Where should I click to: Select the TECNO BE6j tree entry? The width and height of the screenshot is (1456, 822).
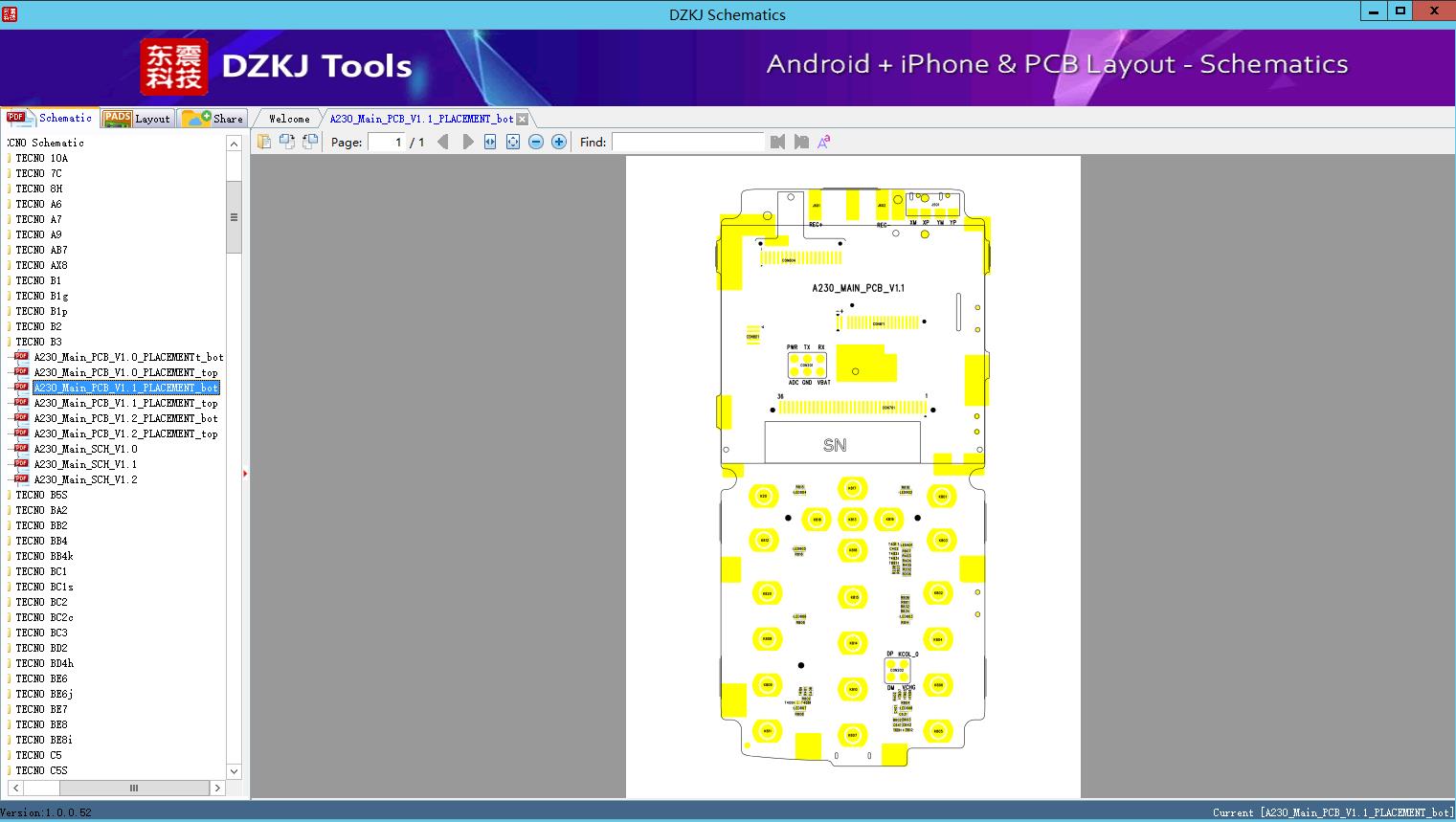pyautogui.click(x=45, y=694)
